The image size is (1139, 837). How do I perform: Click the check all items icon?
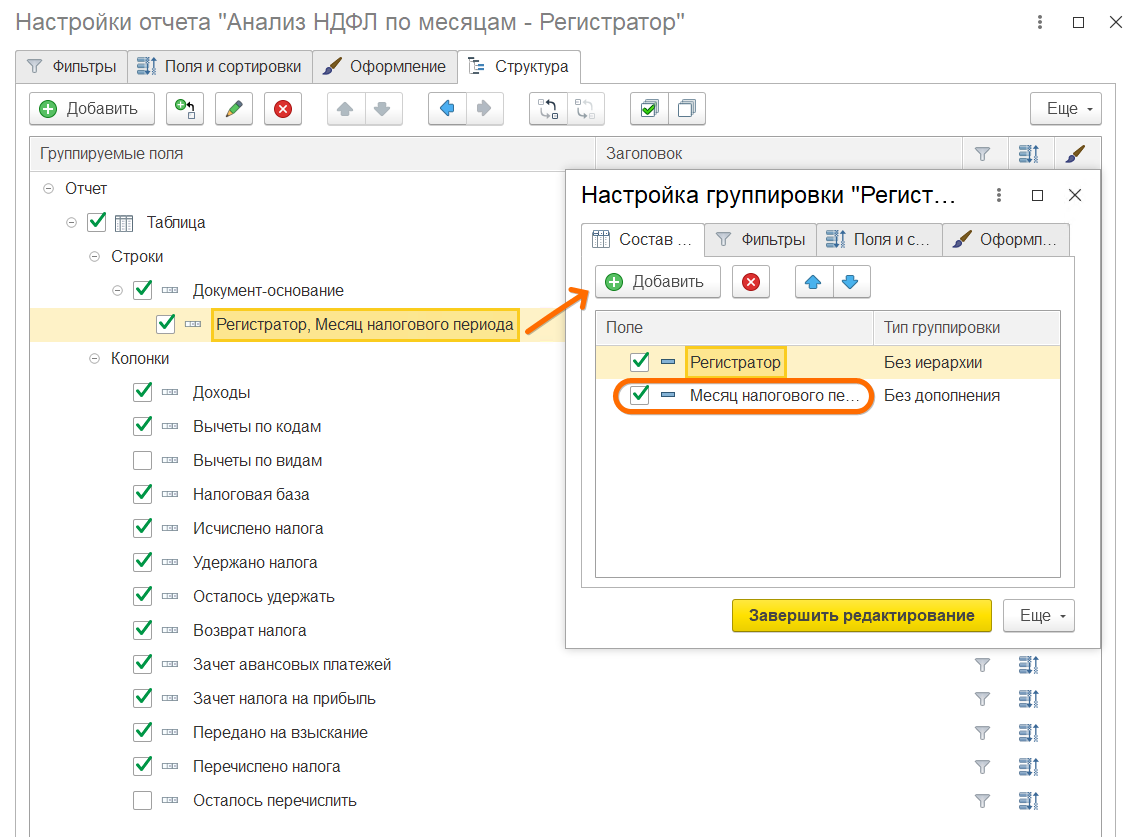coord(649,109)
